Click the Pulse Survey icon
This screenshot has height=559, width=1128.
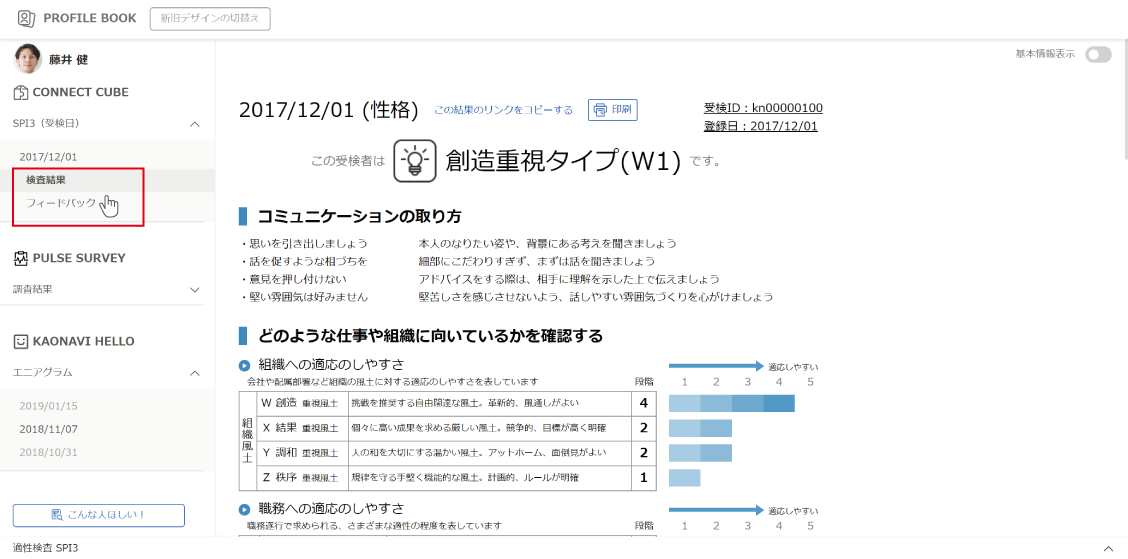[21, 258]
